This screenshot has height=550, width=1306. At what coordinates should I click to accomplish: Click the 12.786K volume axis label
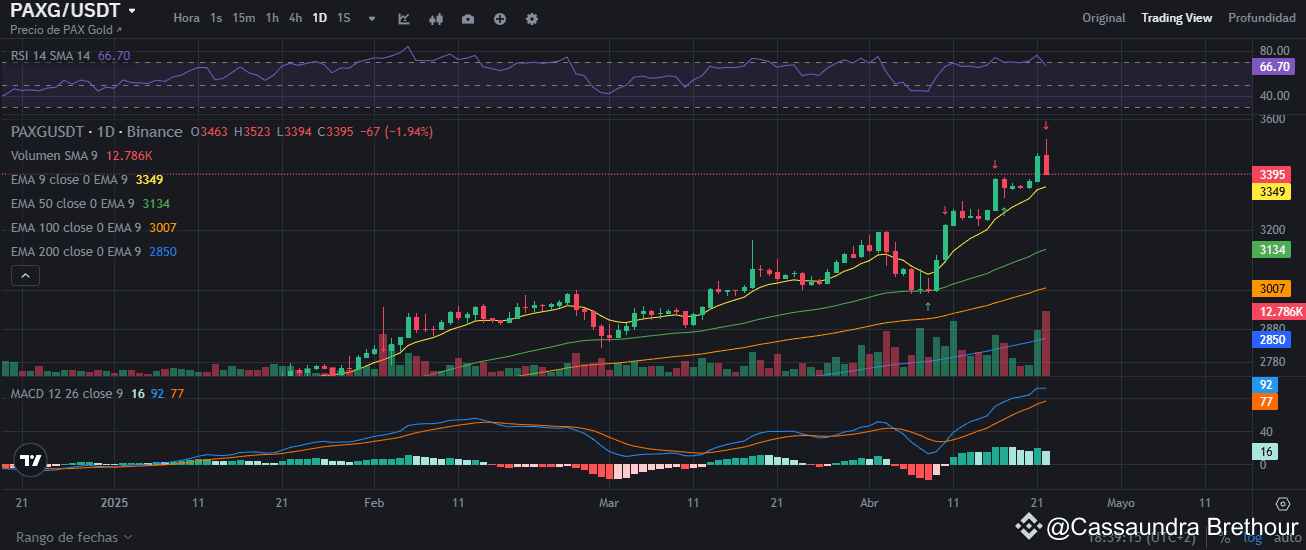point(1279,312)
